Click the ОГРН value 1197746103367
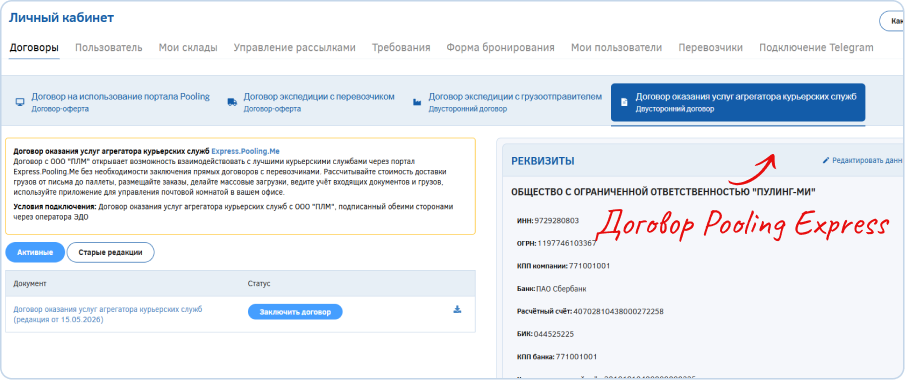Image resolution: width=905 pixels, height=380 pixels. 567,243
